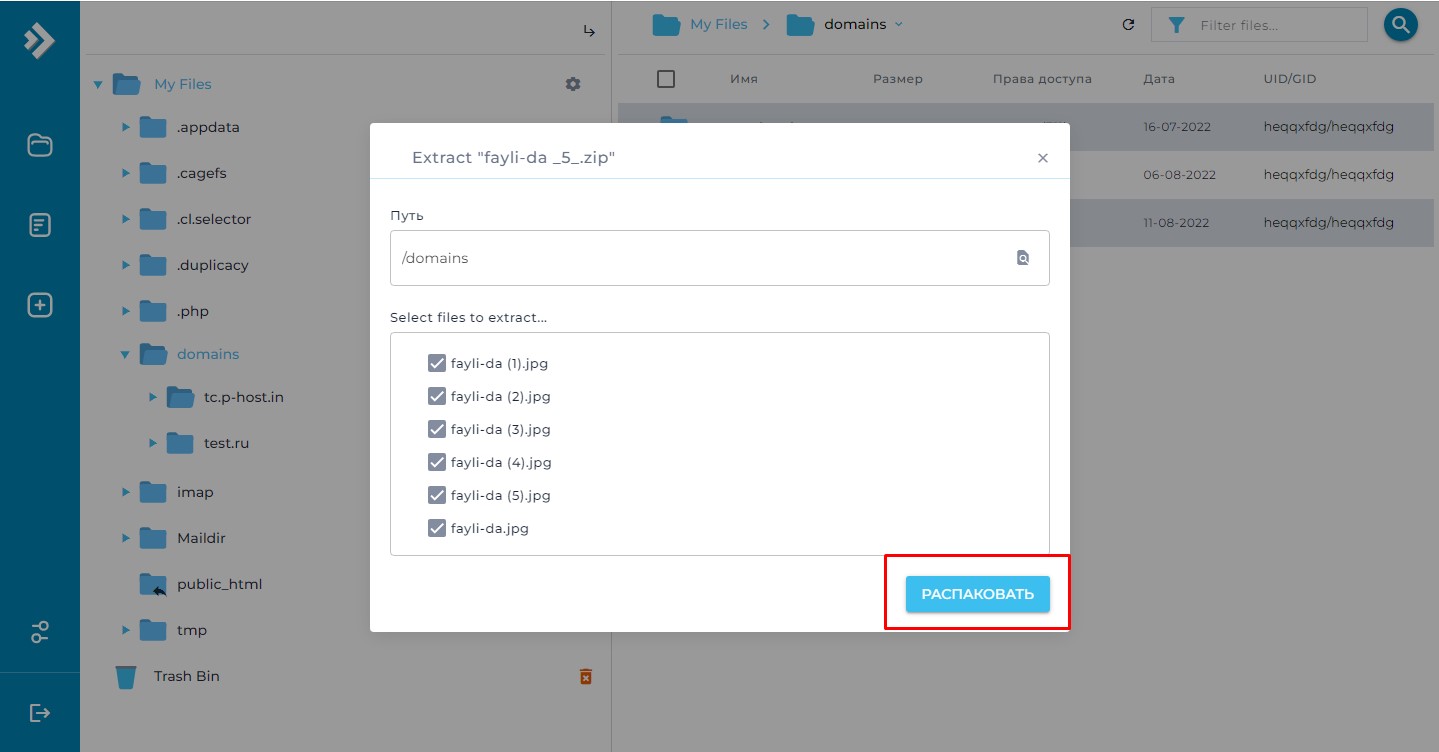The height and width of the screenshot is (752, 1439).
Task: Uncheck fayli-da (3).jpg
Action: pyautogui.click(x=436, y=429)
